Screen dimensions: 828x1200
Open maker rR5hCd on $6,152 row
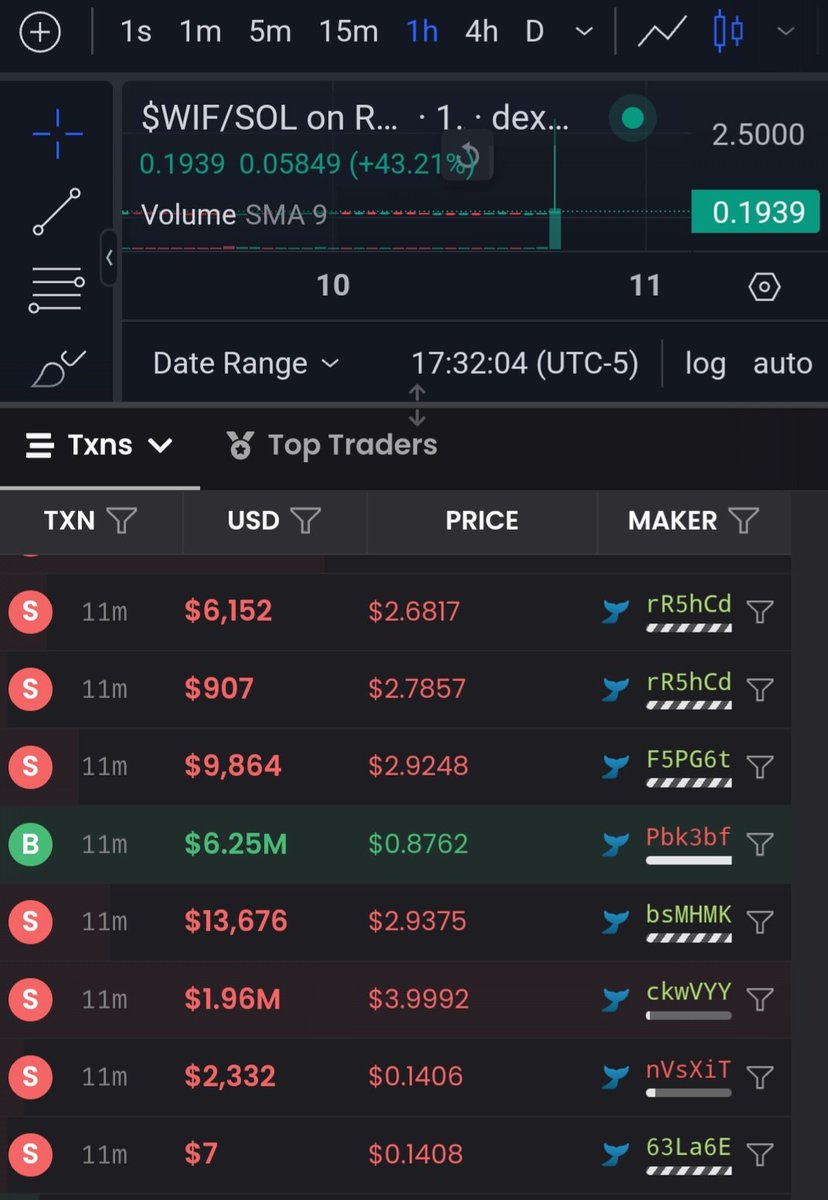click(x=688, y=604)
